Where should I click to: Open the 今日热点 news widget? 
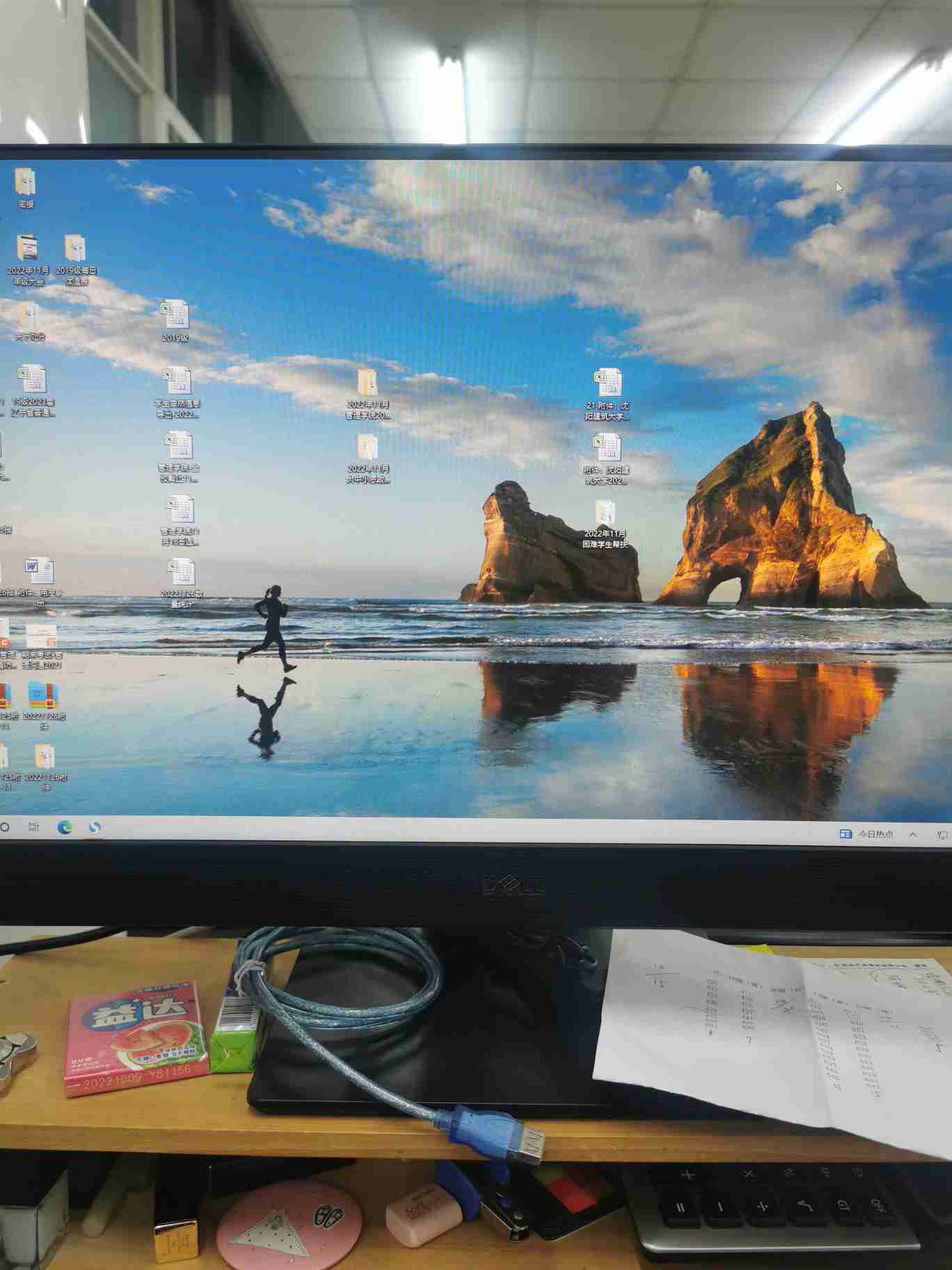point(866,833)
